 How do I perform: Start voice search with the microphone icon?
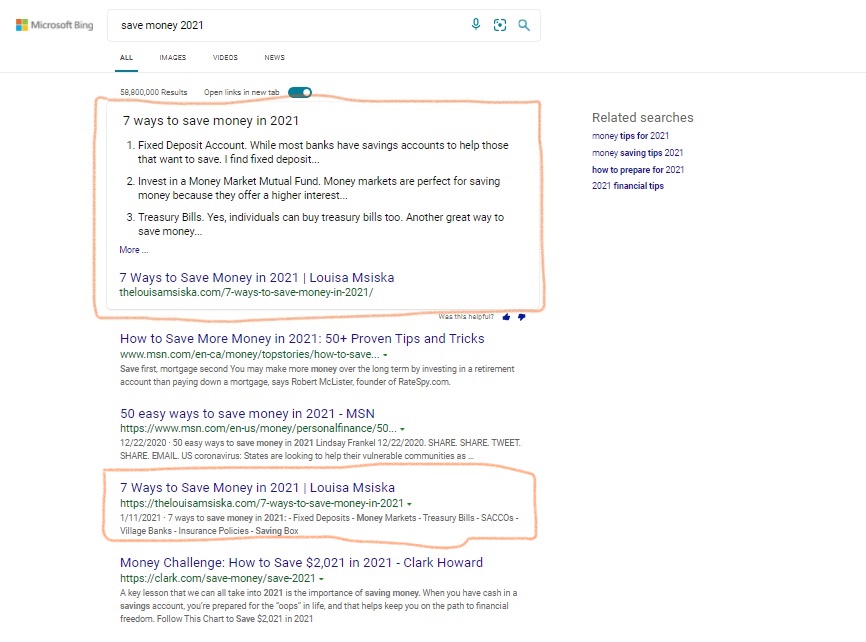tap(476, 24)
